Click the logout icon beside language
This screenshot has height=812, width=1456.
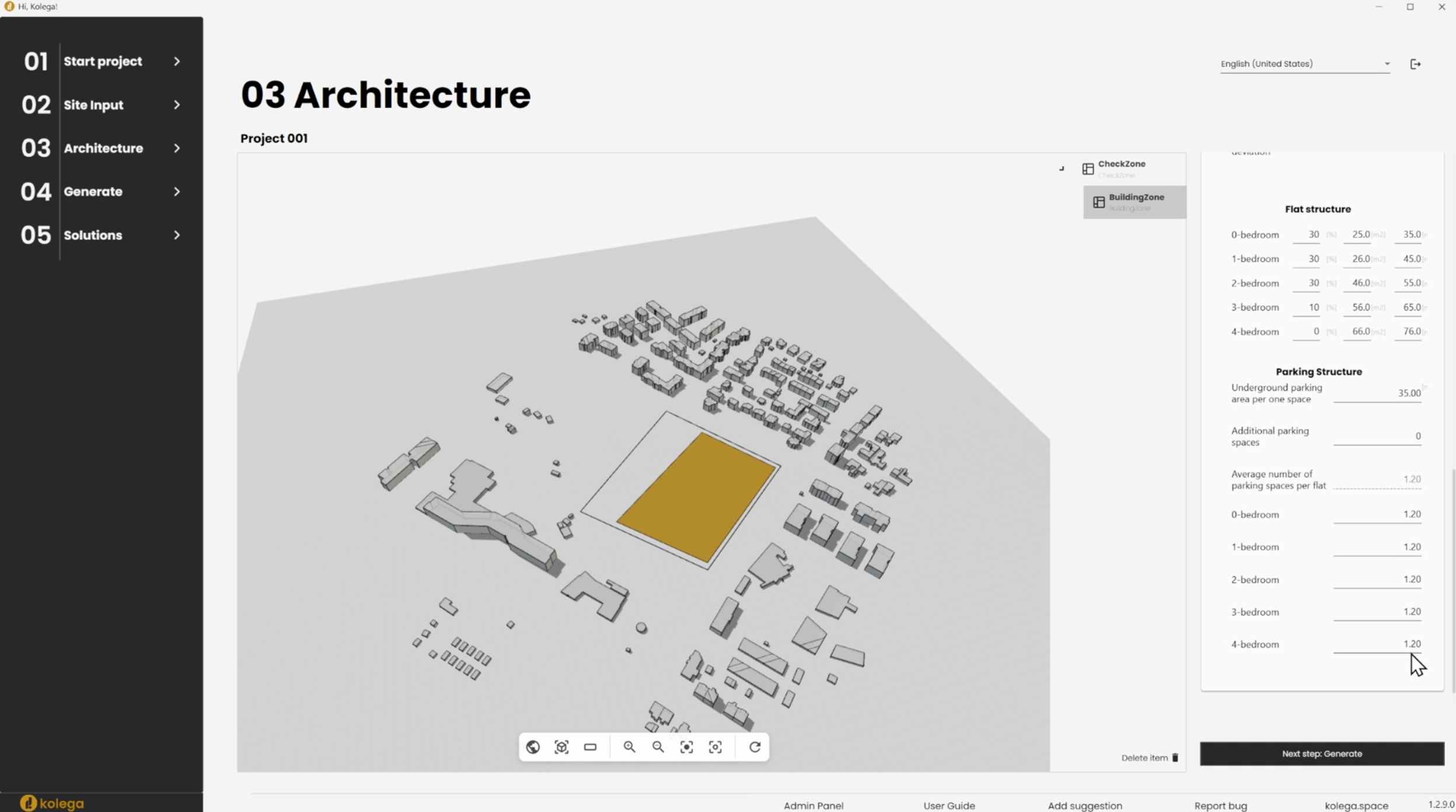tap(1415, 64)
